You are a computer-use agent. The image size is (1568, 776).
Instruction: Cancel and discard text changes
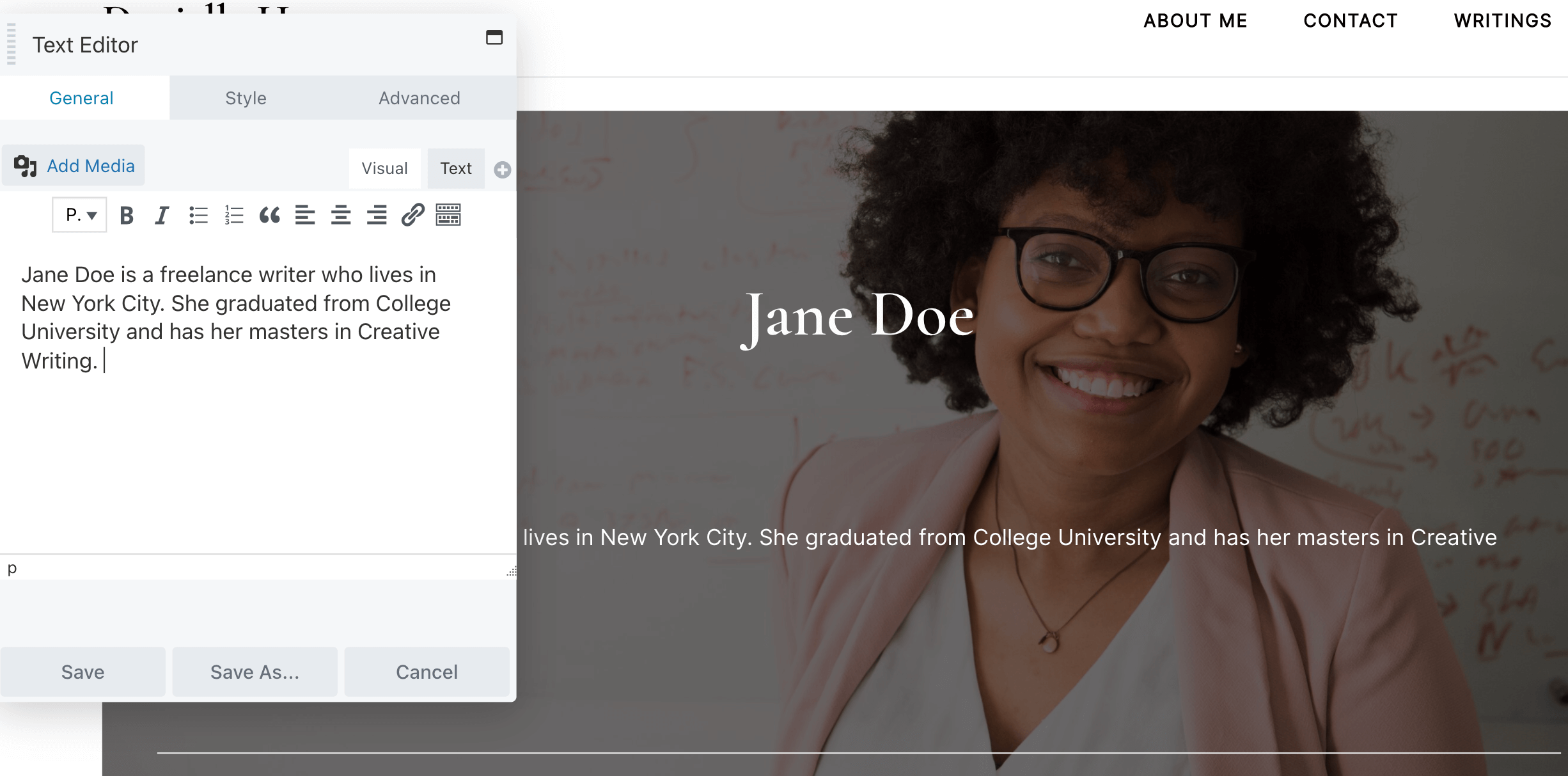[x=426, y=672]
